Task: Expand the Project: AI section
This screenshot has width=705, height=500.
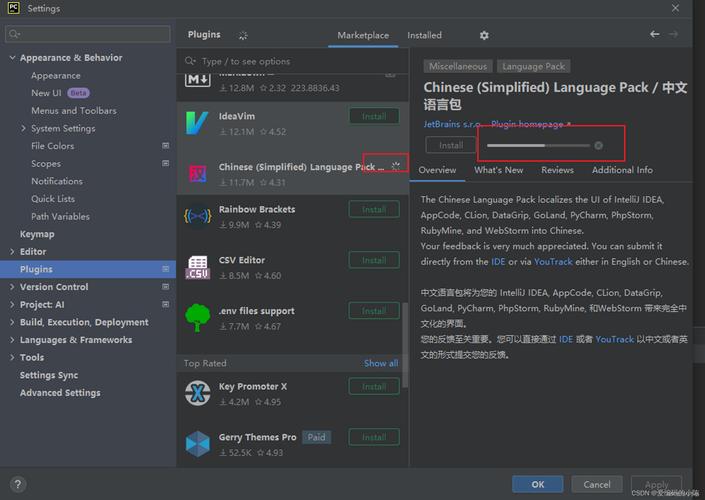Action: tap(12, 304)
